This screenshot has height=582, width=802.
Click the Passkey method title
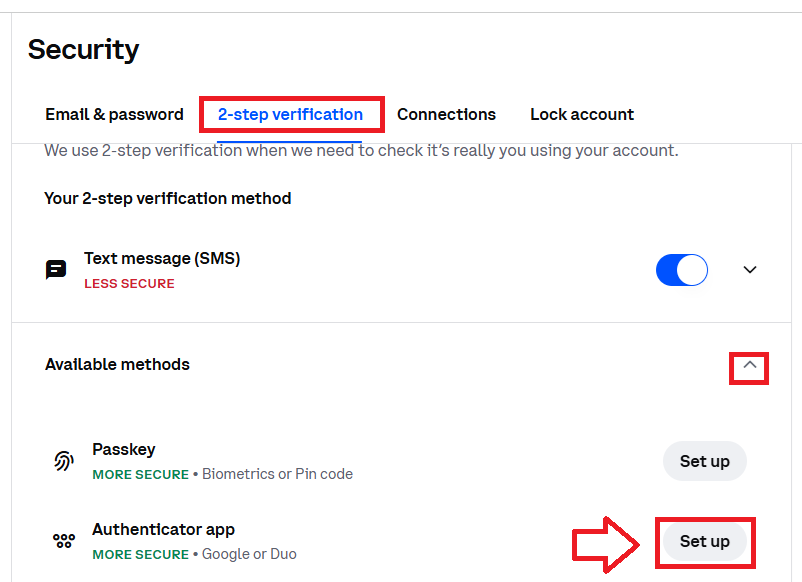(124, 449)
